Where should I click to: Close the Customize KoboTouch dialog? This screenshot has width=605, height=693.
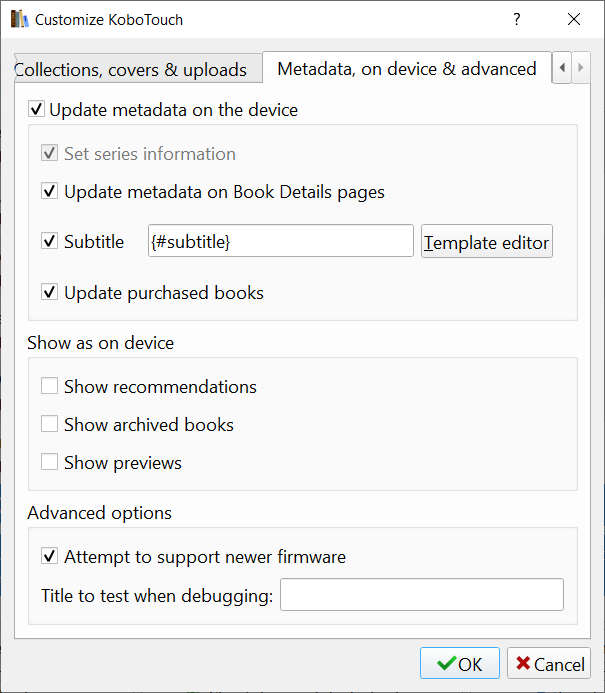point(574,19)
